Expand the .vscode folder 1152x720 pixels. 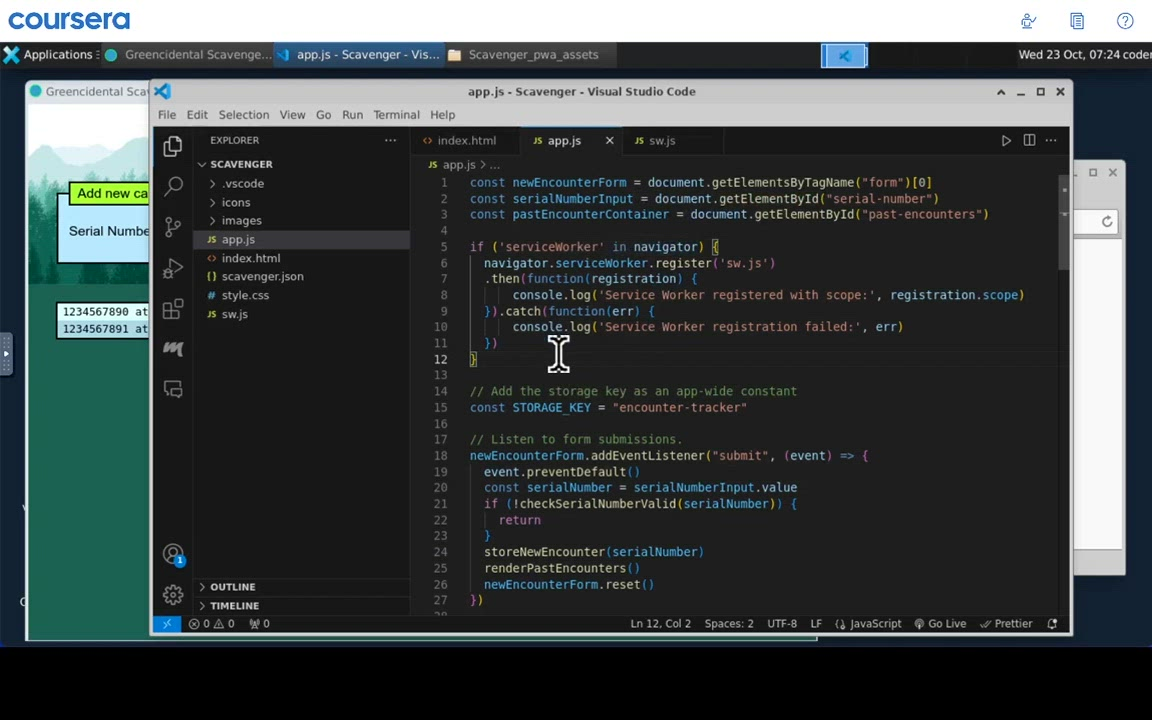point(243,184)
